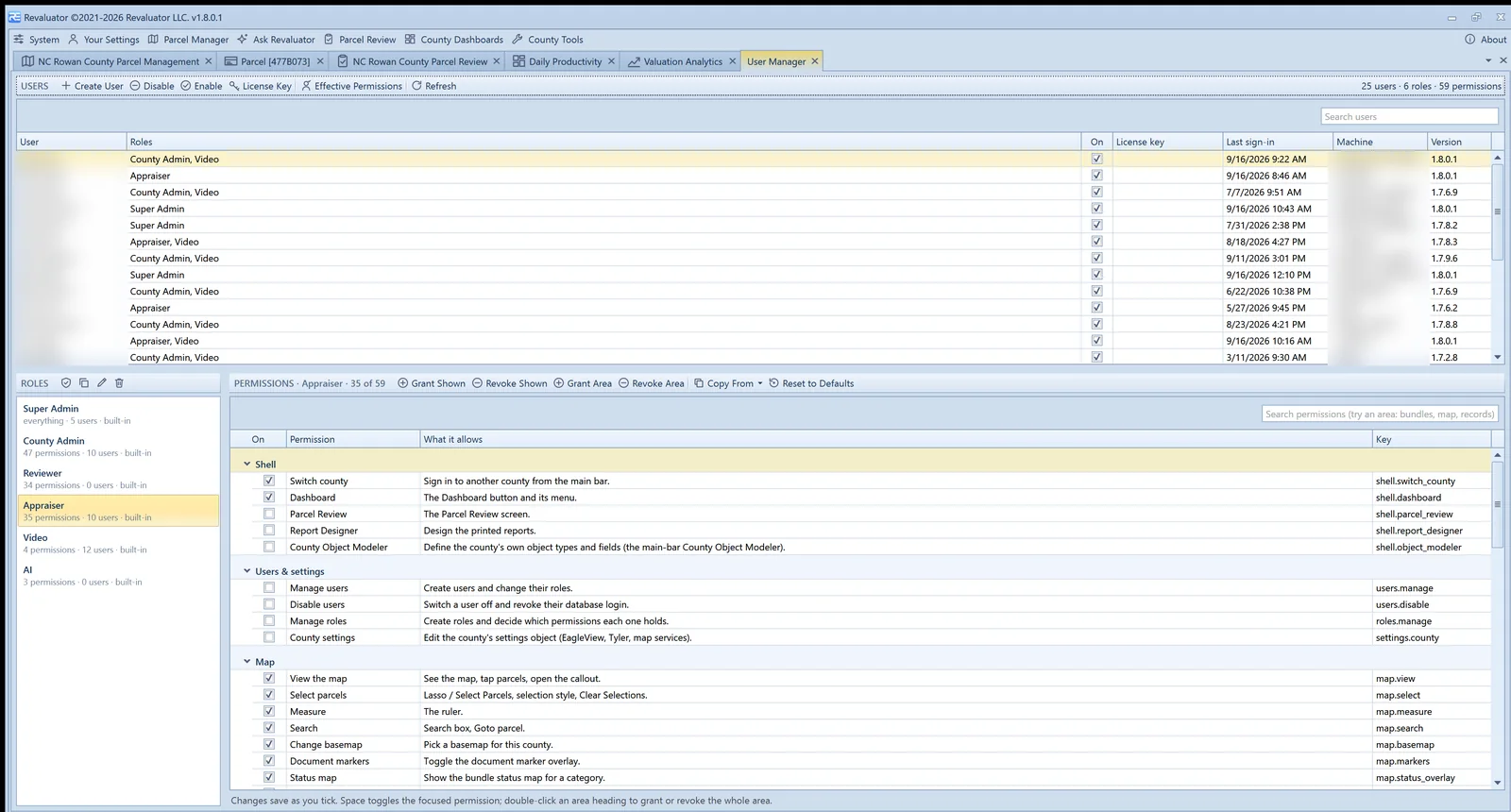Tick the Manage users permission checkbox
Image resolution: width=1511 pixels, height=812 pixels.
[269, 588]
